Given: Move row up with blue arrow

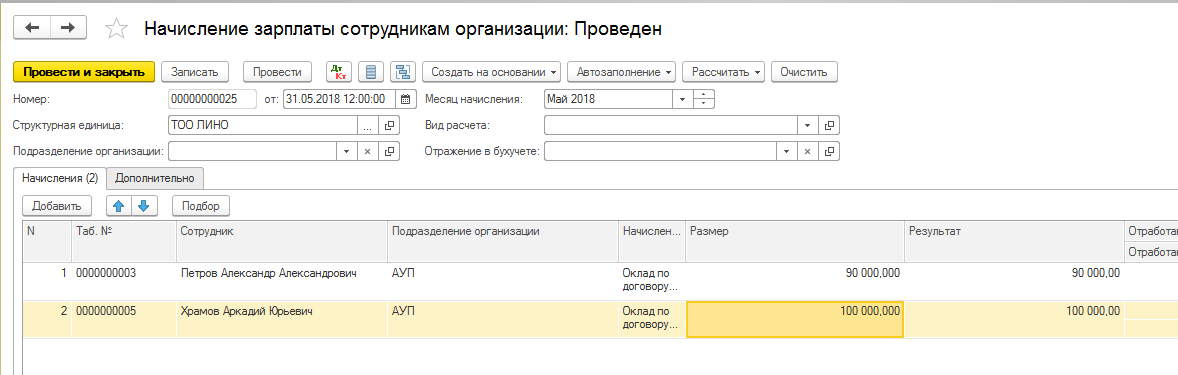Looking at the screenshot, I should pyautogui.click(x=118, y=205).
